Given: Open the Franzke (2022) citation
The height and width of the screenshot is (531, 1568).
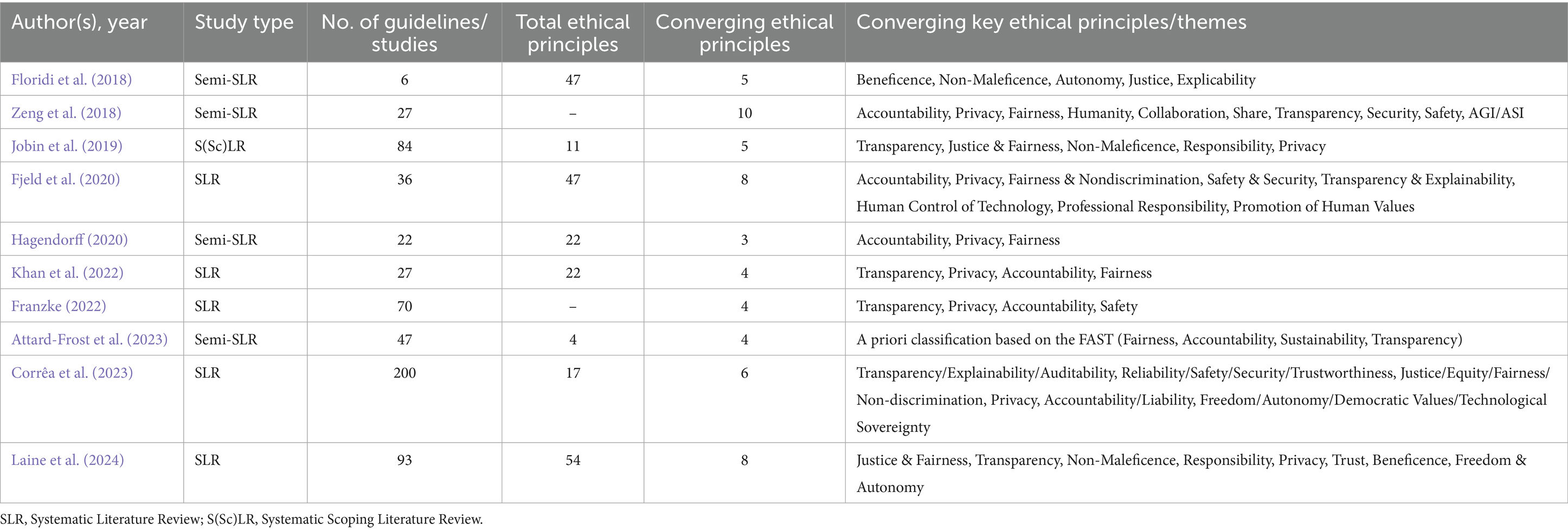Looking at the screenshot, I should pos(59,306).
